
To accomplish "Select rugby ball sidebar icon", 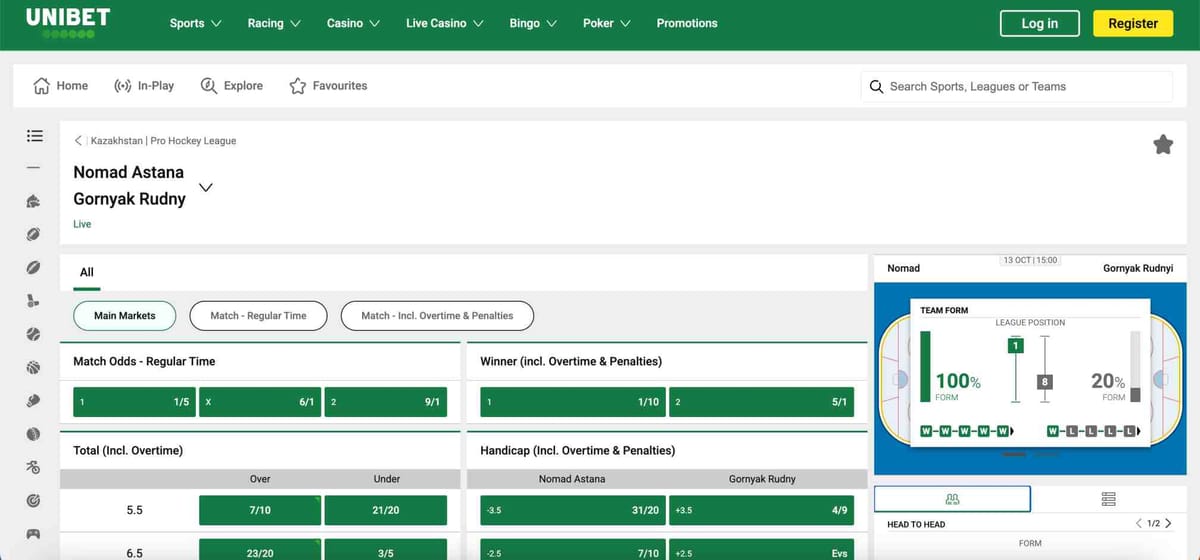I will [x=34, y=268].
